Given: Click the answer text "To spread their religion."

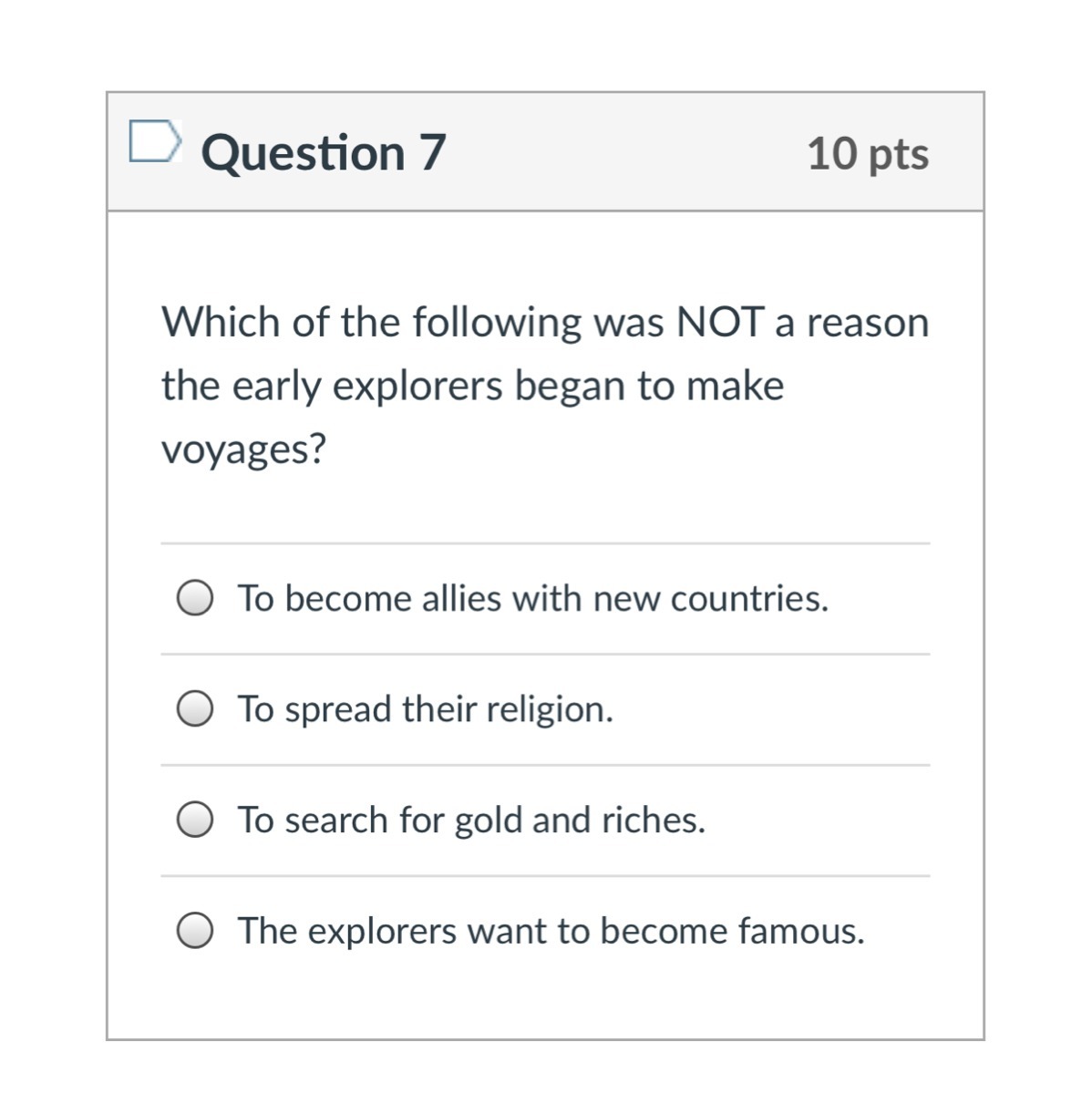Looking at the screenshot, I should (x=426, y=709).
